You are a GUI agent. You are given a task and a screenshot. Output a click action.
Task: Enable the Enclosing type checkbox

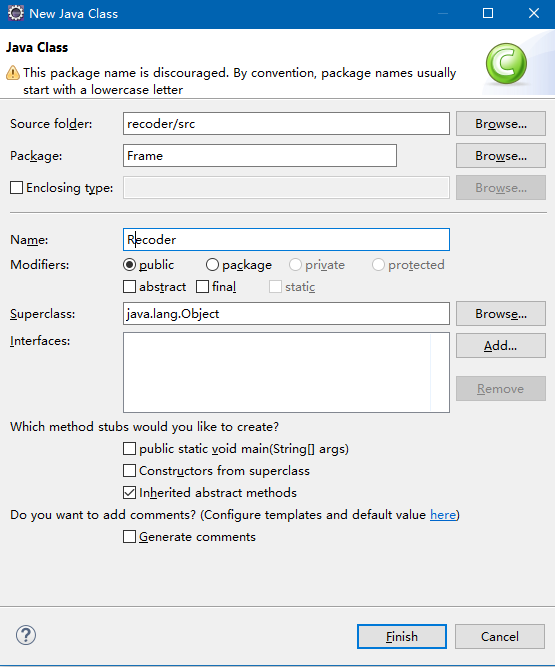pos(16,188)
